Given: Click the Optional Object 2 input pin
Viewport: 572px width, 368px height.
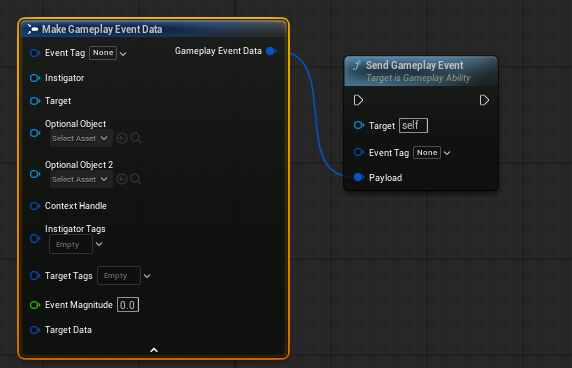Looking at the screenshot, I should tap(35, 174).
